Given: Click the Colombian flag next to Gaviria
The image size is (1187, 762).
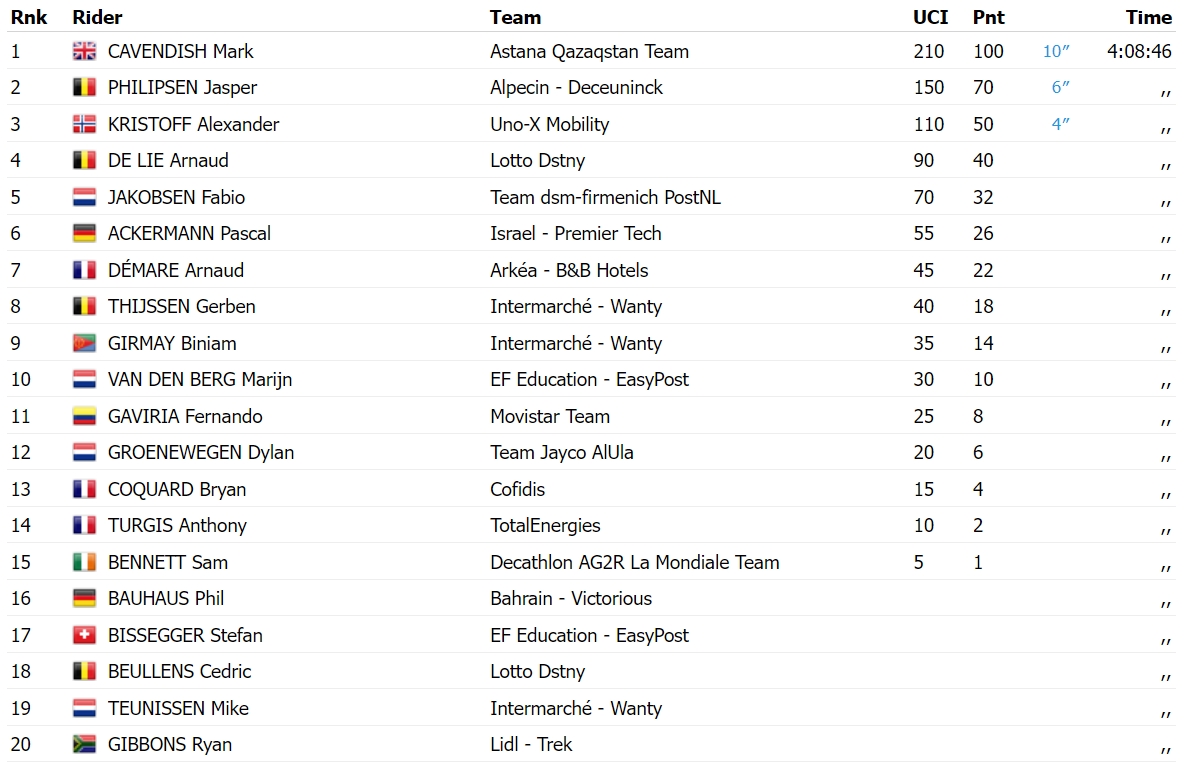Looking at the screenshot, I should 84,416.
